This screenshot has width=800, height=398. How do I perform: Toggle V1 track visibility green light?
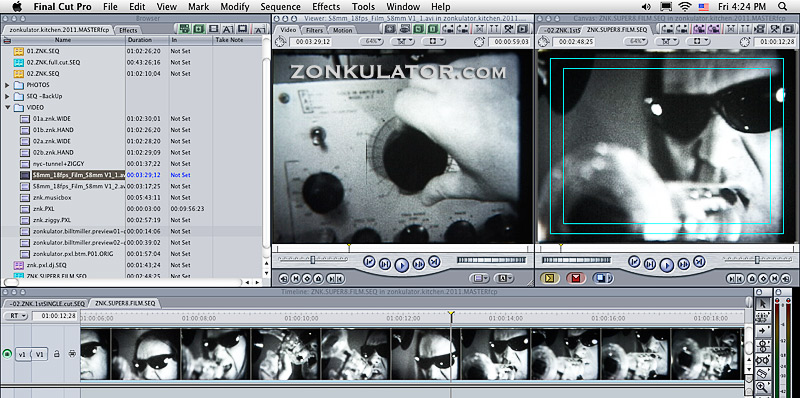pyautogui.click(x=7, y=354)
